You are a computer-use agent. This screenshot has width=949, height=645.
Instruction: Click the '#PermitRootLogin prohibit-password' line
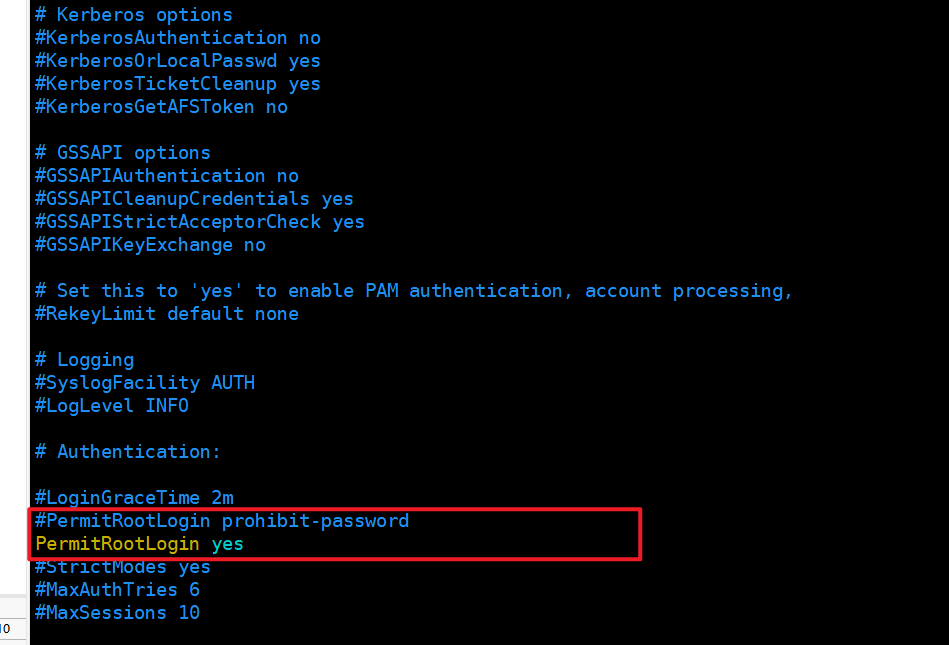pos(222,521)
